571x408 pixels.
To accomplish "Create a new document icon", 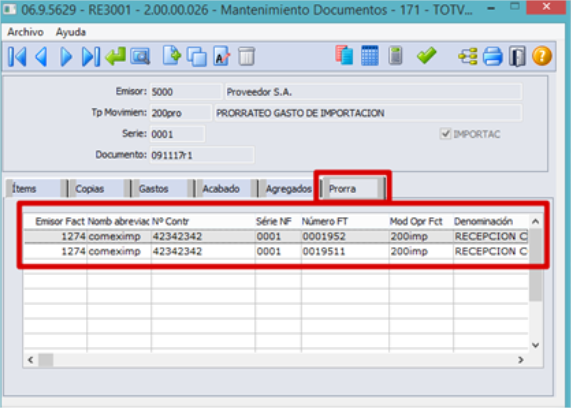I will pos(172,56).
